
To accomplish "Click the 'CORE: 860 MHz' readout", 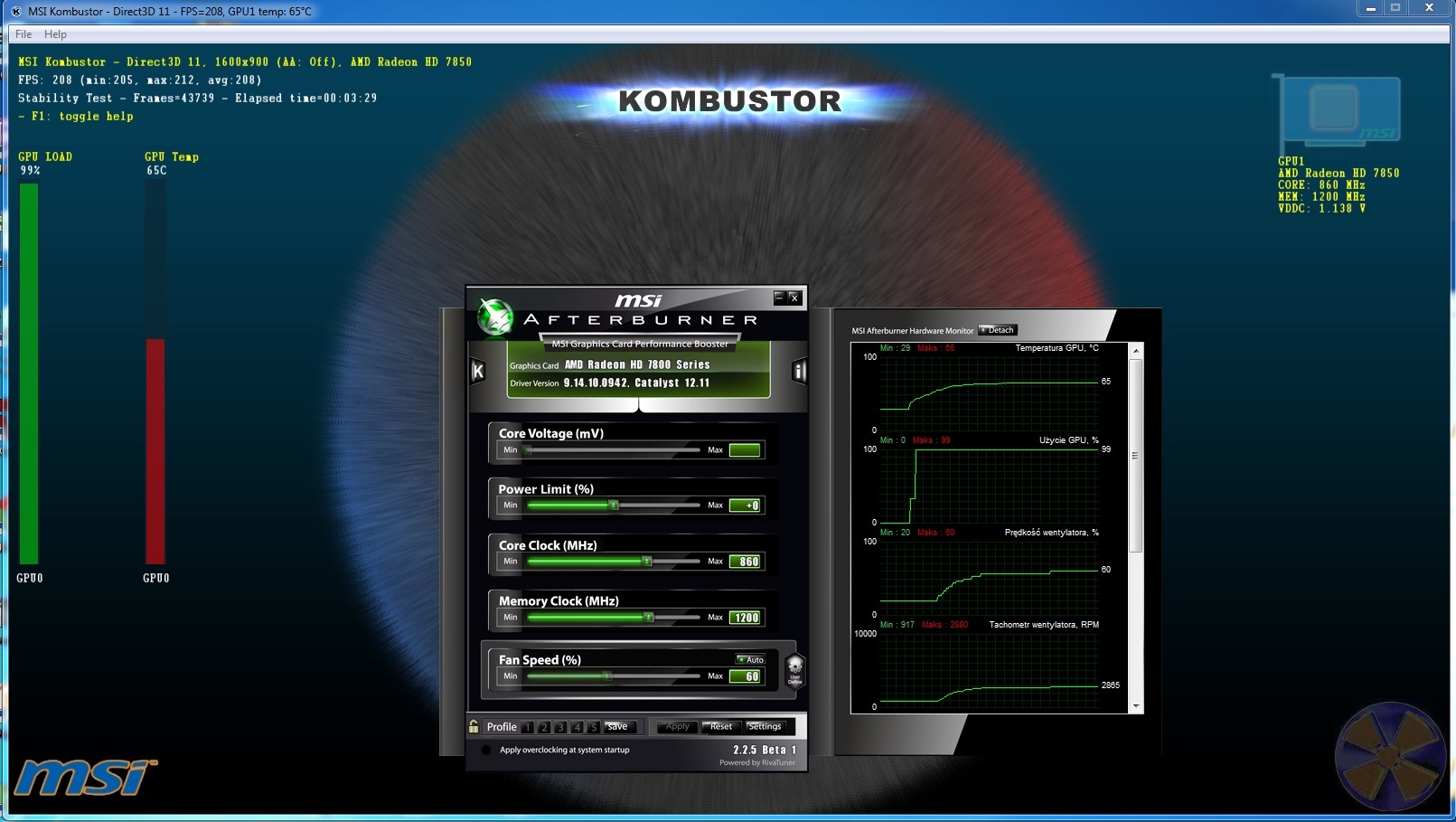I will point(1321,184).
